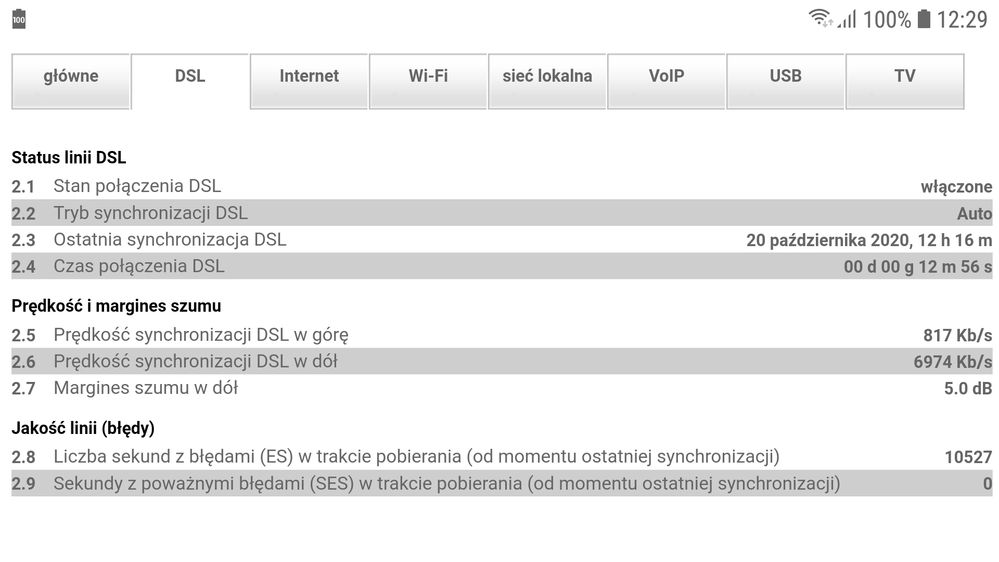Go to the sieć lokalna tab

pyautogui.click(x=547, y=77)
